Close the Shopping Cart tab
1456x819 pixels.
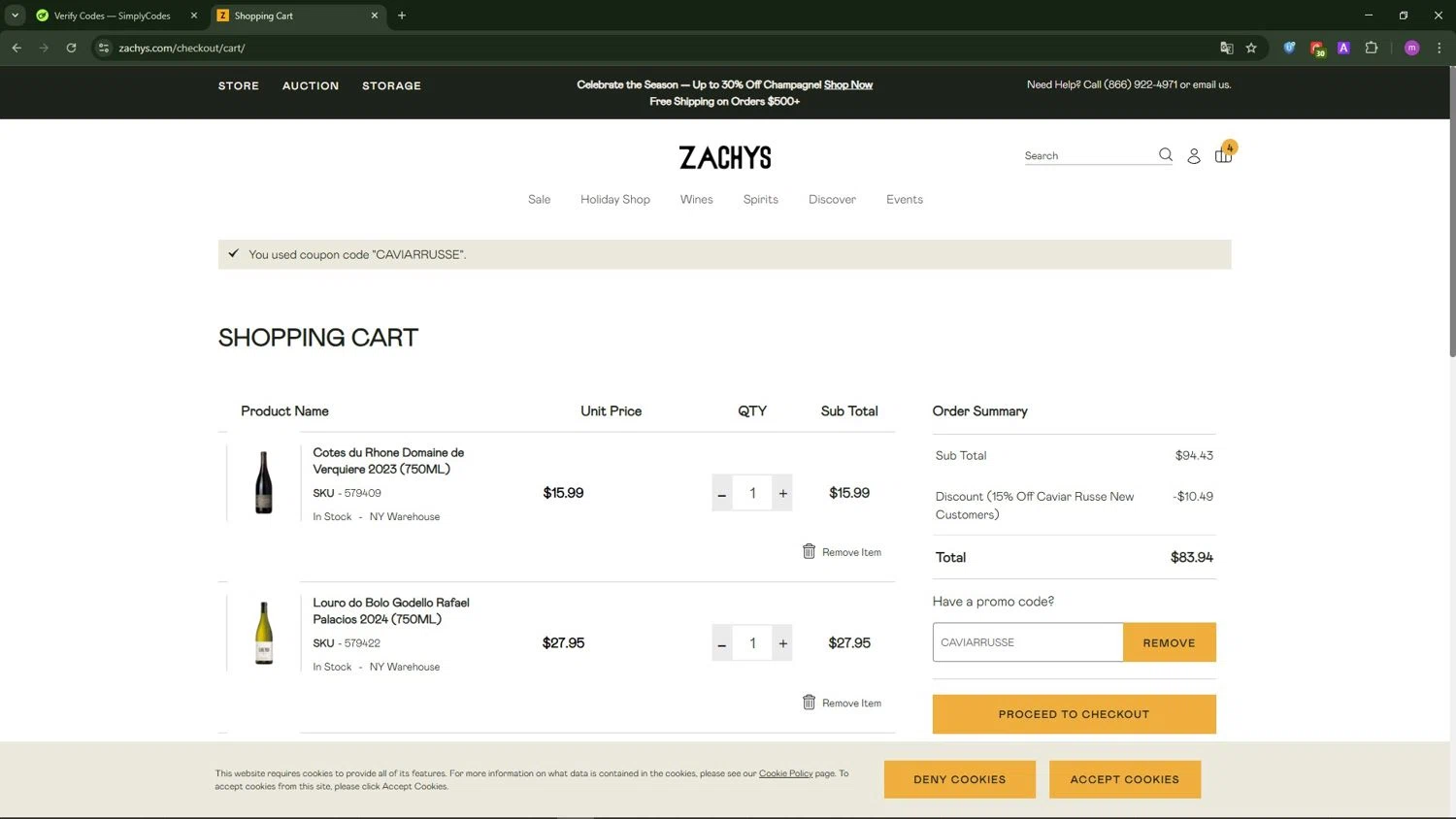click(375, 16)
